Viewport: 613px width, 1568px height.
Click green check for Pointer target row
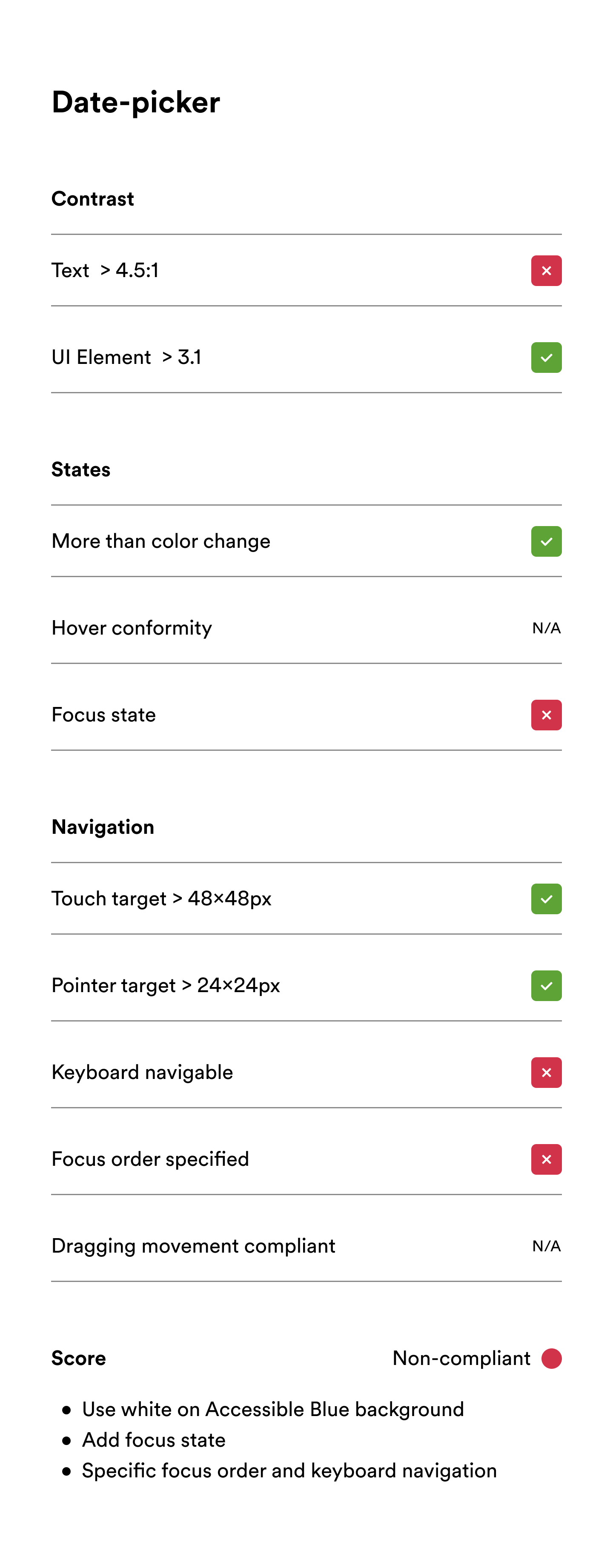pyautogui.click(x=546, y=985)
